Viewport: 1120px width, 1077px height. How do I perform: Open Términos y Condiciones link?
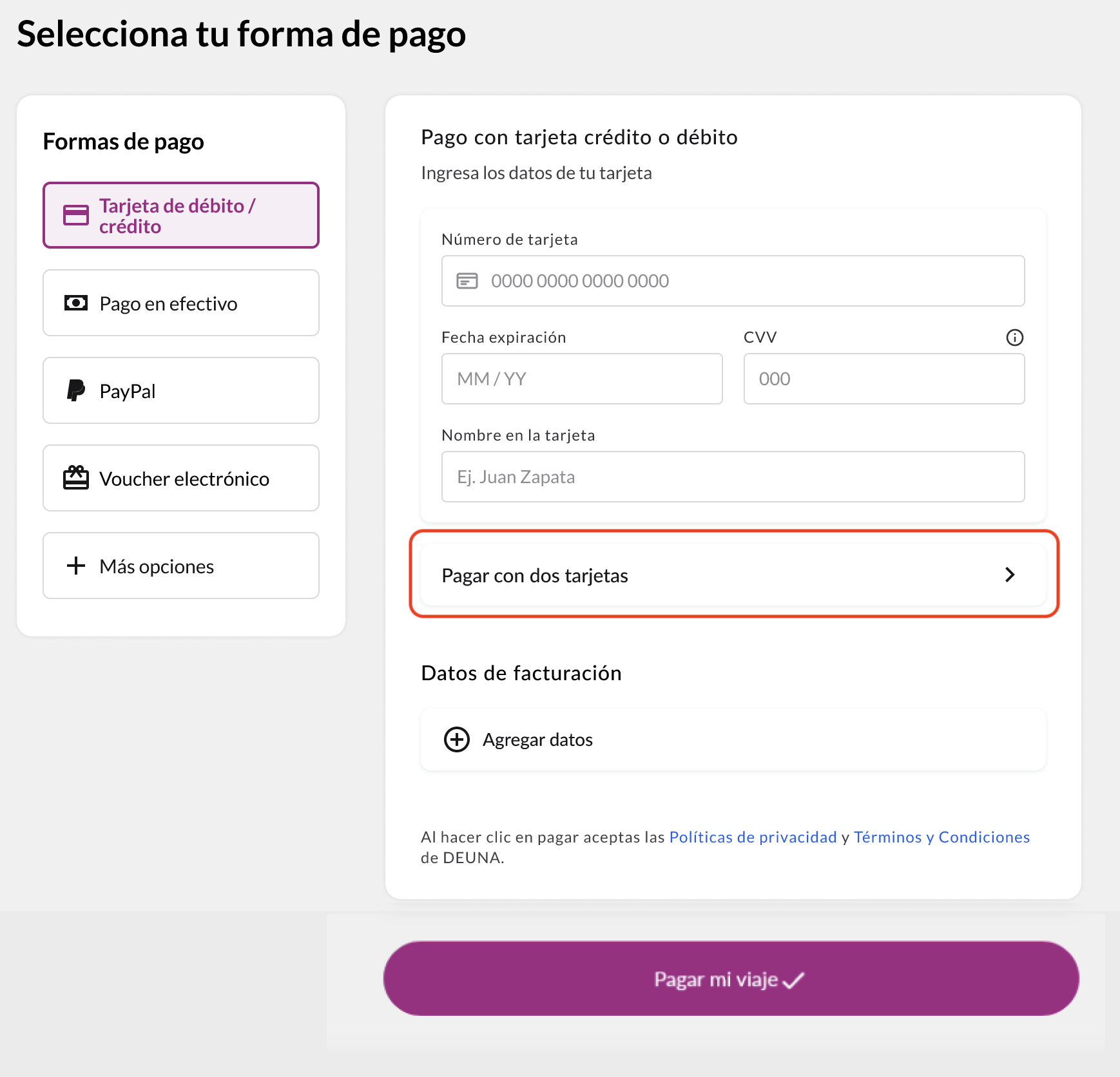tap(941, 837)
